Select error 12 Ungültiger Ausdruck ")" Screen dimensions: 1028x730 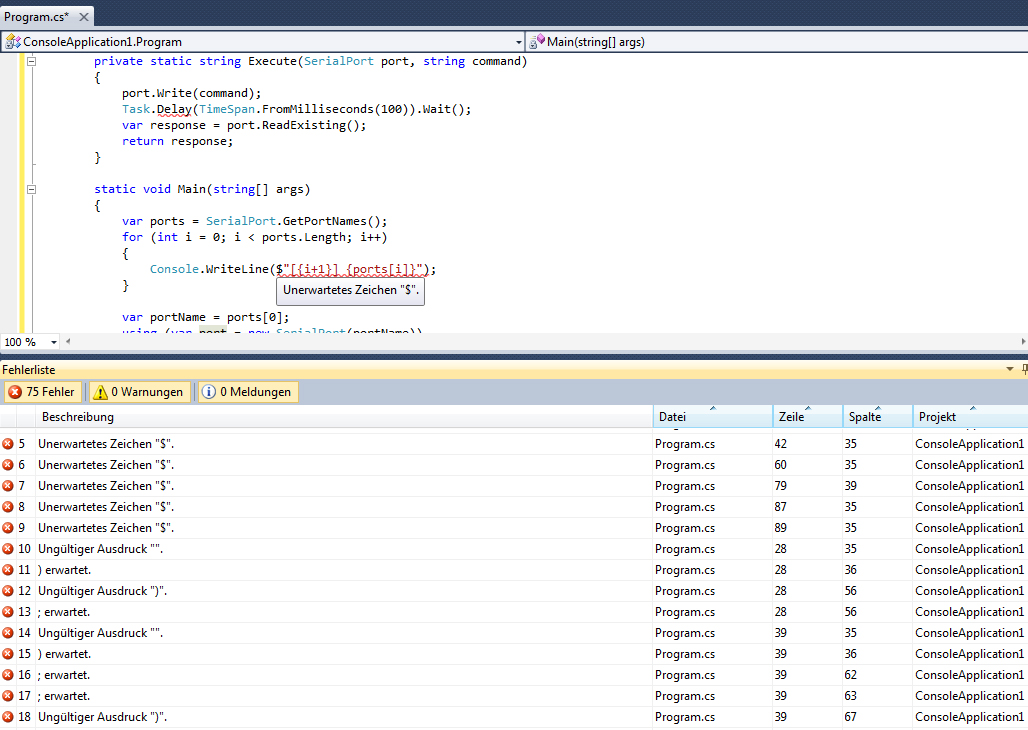click(x=514, y=591)
